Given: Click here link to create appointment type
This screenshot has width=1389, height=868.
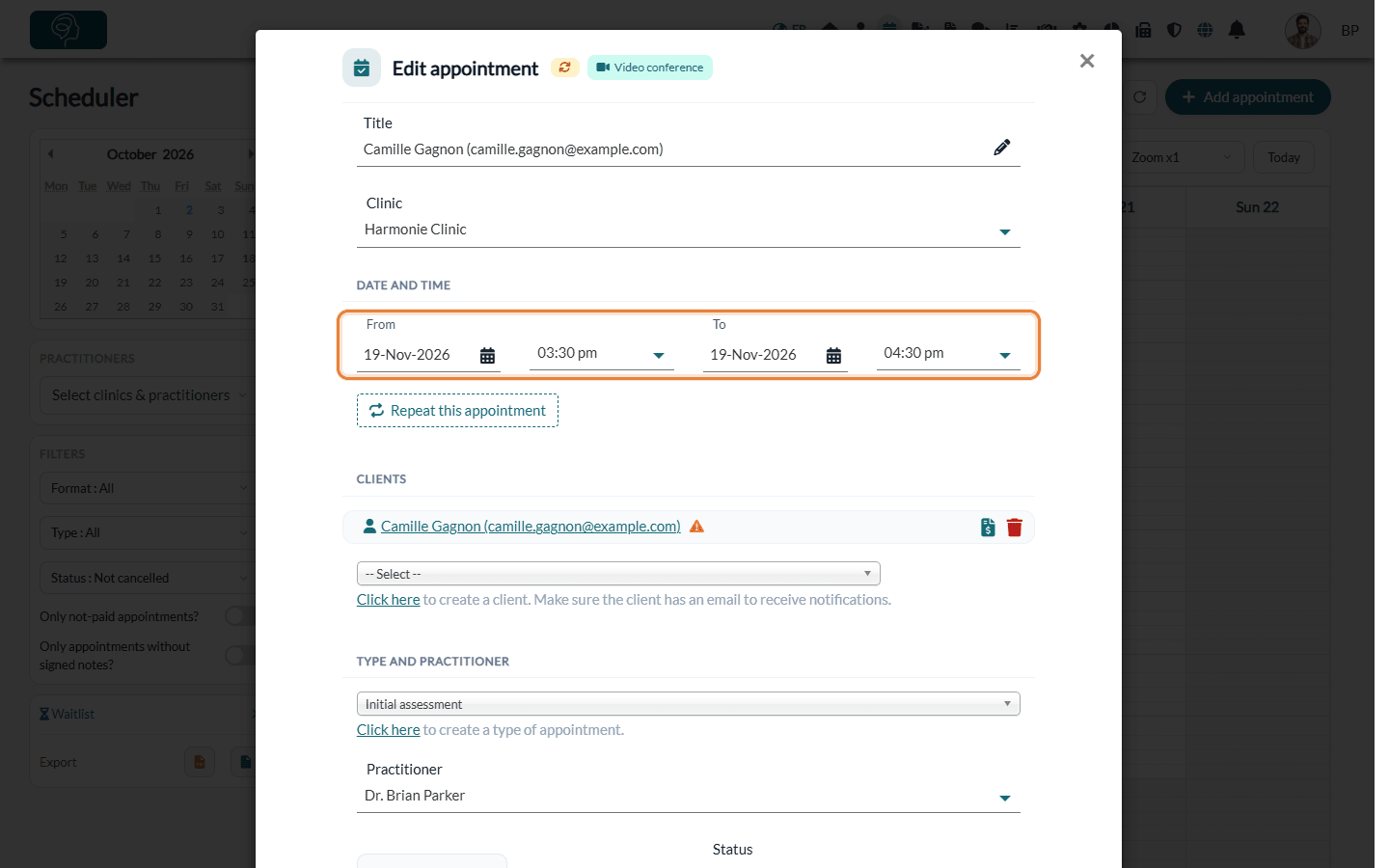Looking at the screenshot, I should [x=389, y=730].
